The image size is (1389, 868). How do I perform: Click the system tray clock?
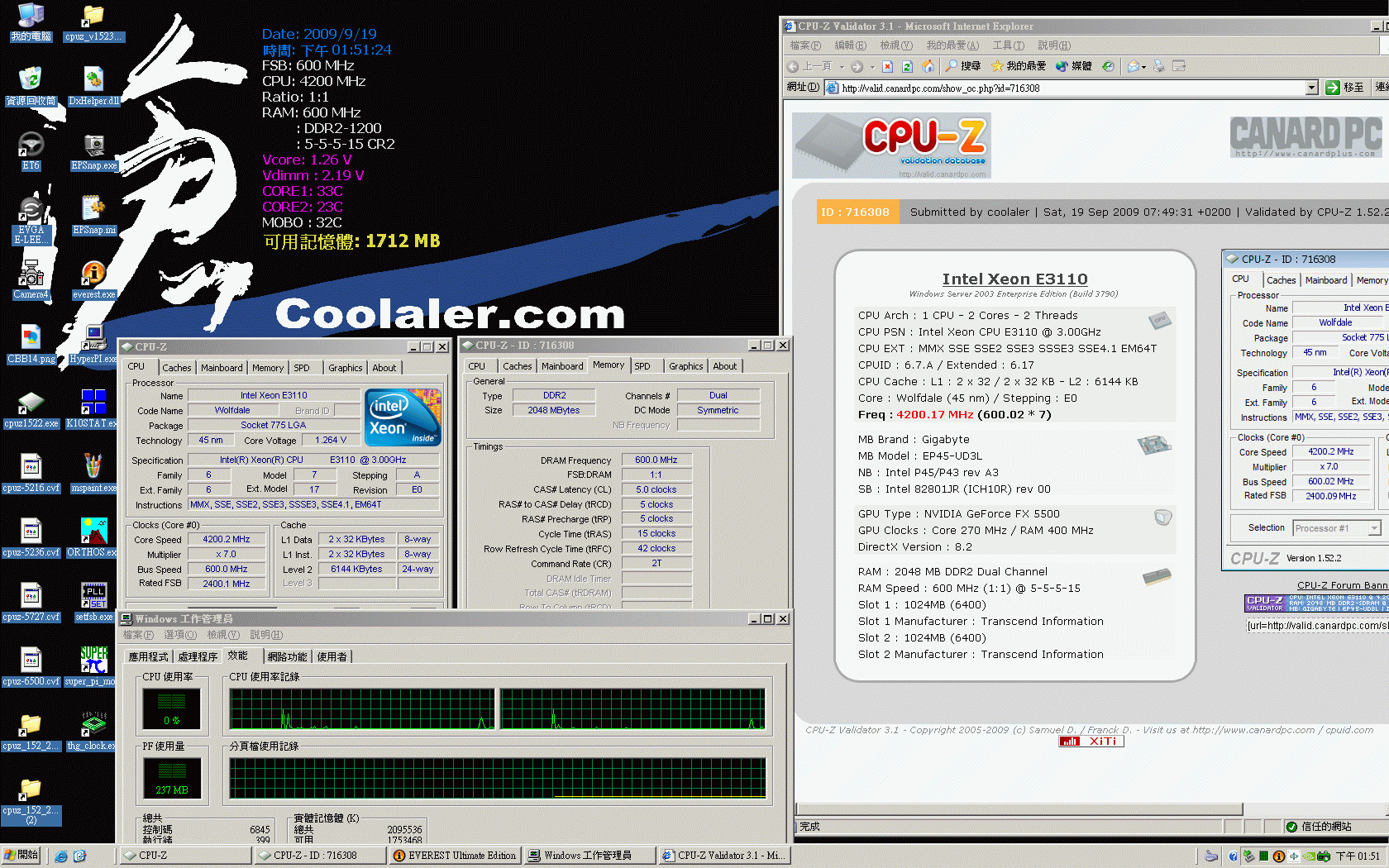click(x=1358, y=856)
